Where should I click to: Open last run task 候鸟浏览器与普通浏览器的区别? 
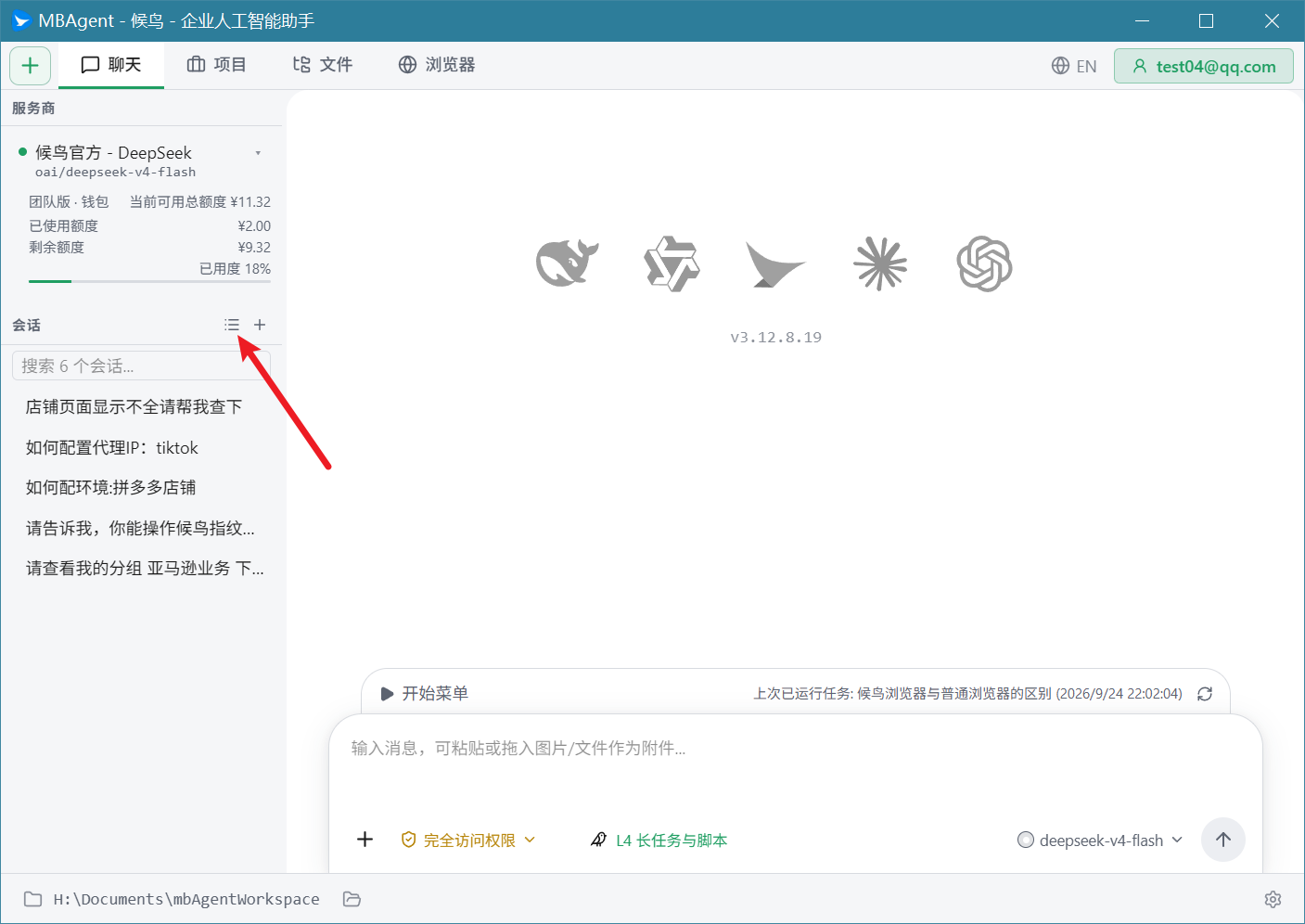967,694
